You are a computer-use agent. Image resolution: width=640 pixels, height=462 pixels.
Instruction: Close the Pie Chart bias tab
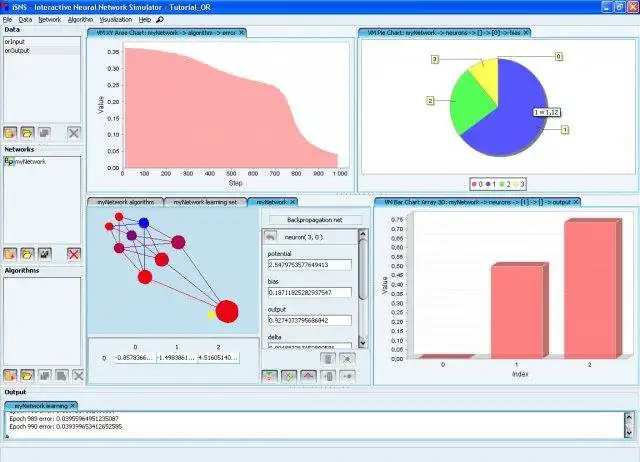click(x=526, y=32)
